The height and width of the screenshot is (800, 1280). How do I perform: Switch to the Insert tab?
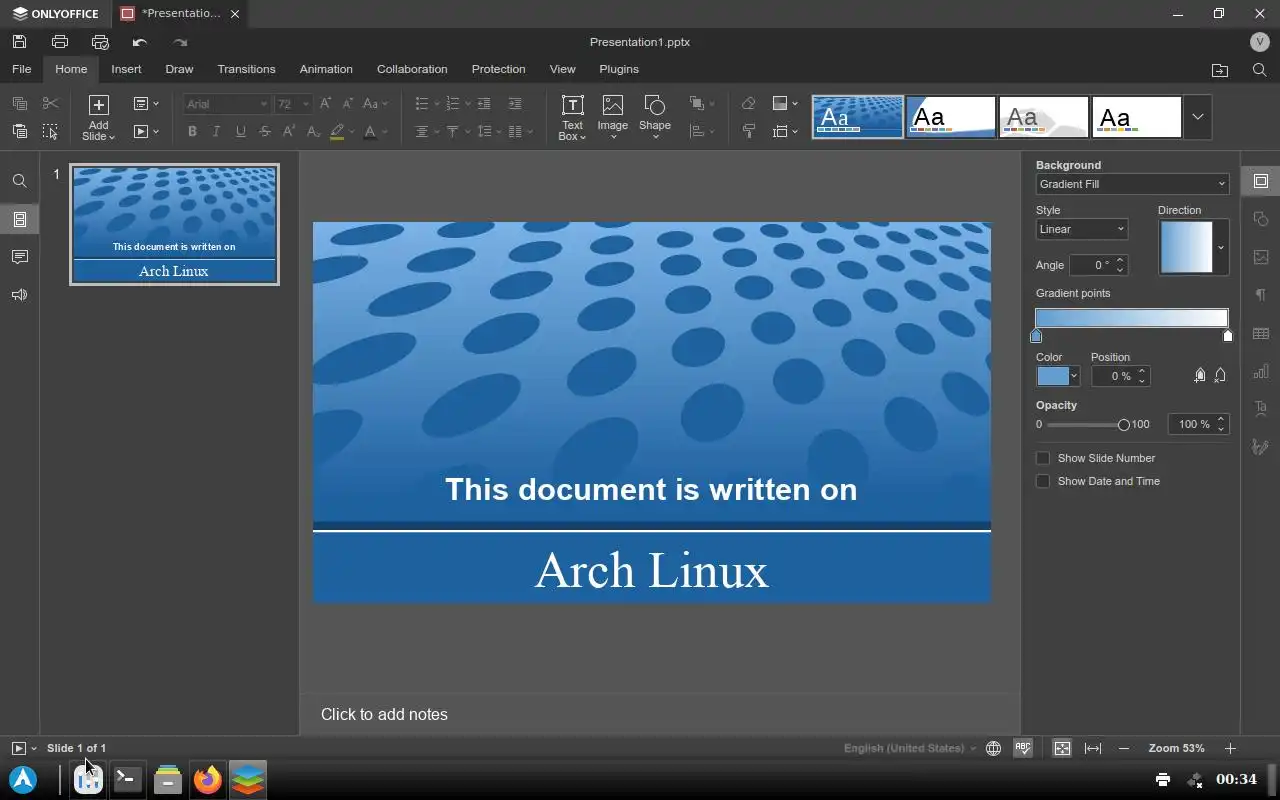(126, 69)
